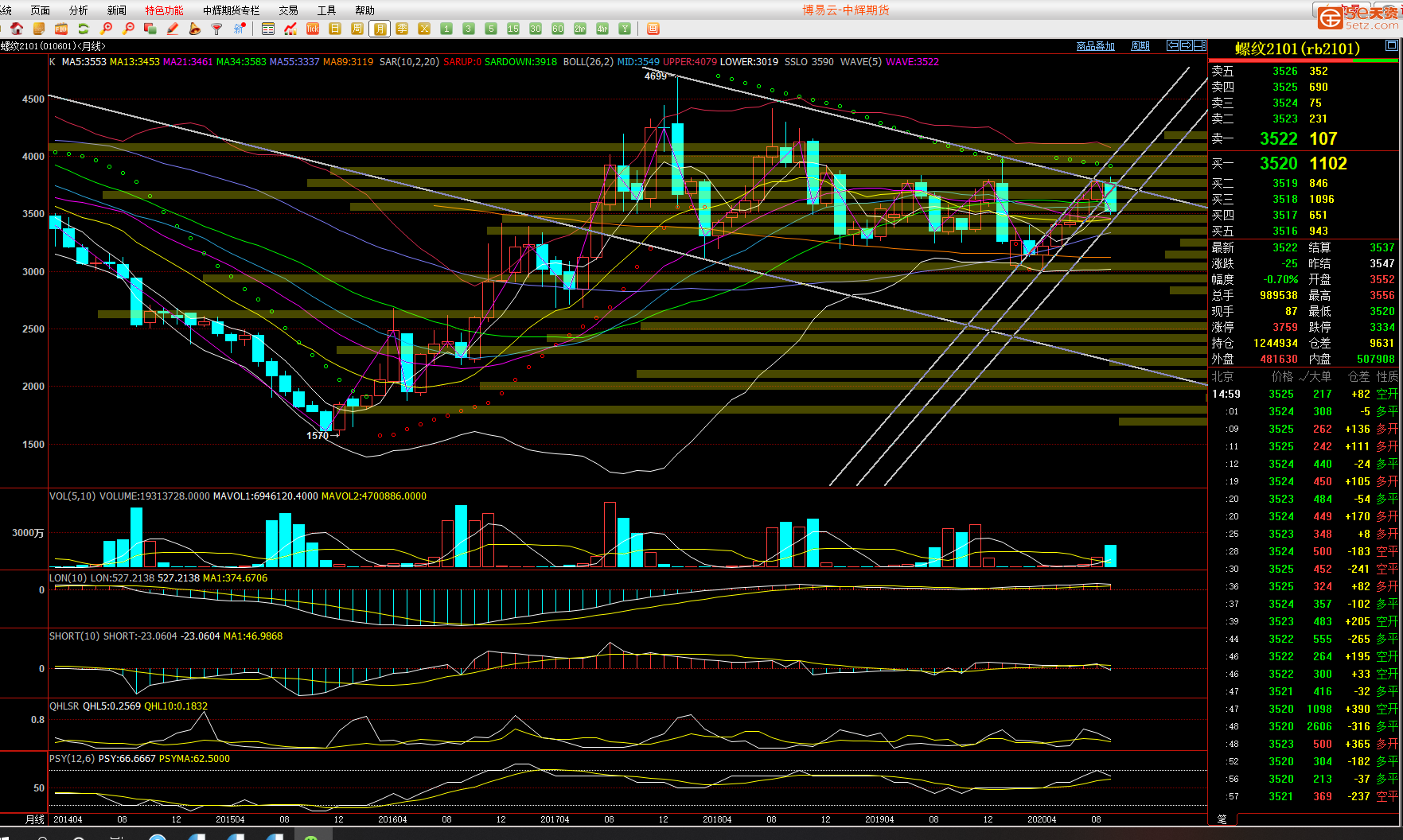Click the zoom out magnifier icon
The height and width of the screenshot is (840, 1403).
[128, 29]
